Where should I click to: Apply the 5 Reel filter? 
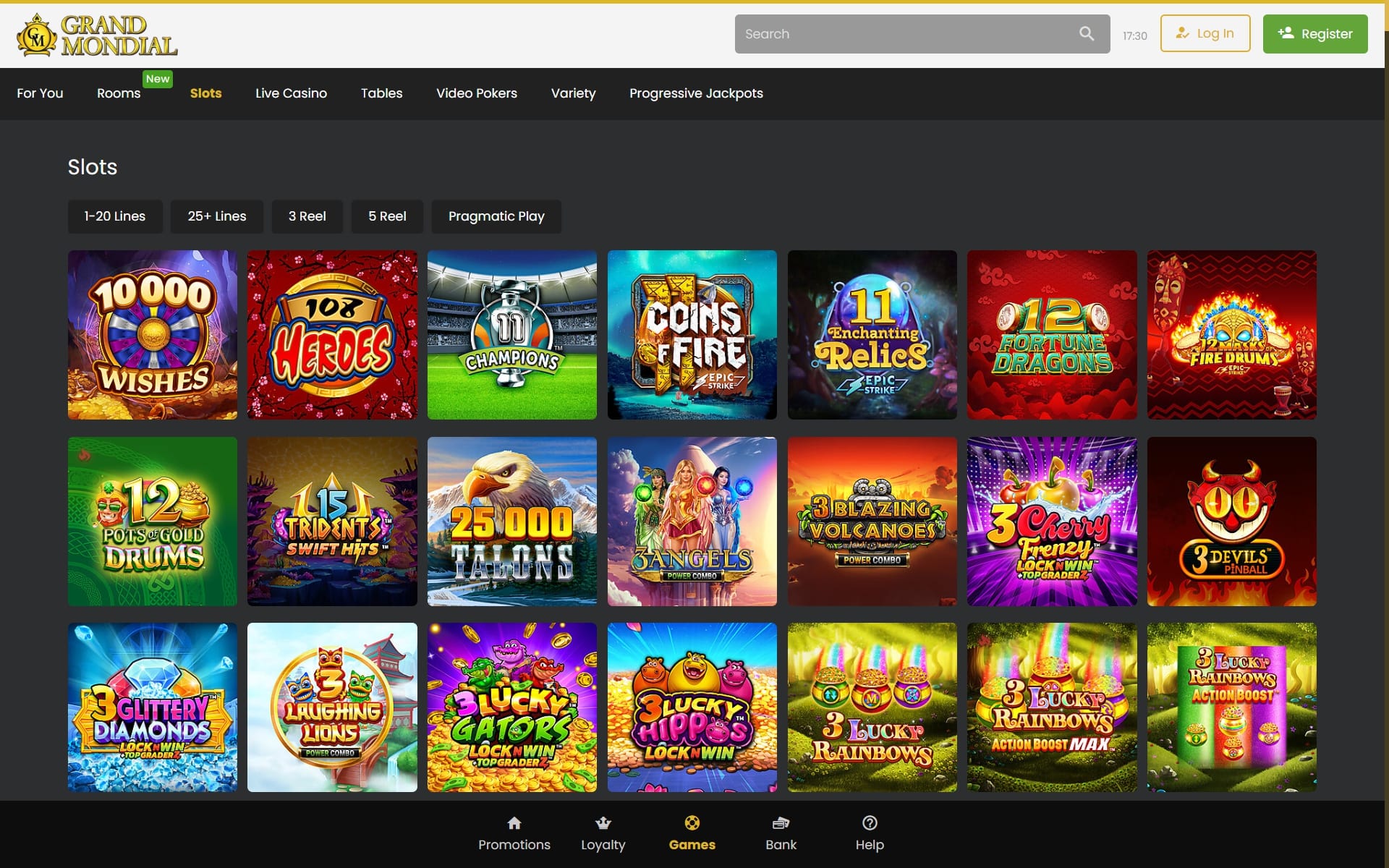click(387, 216)
